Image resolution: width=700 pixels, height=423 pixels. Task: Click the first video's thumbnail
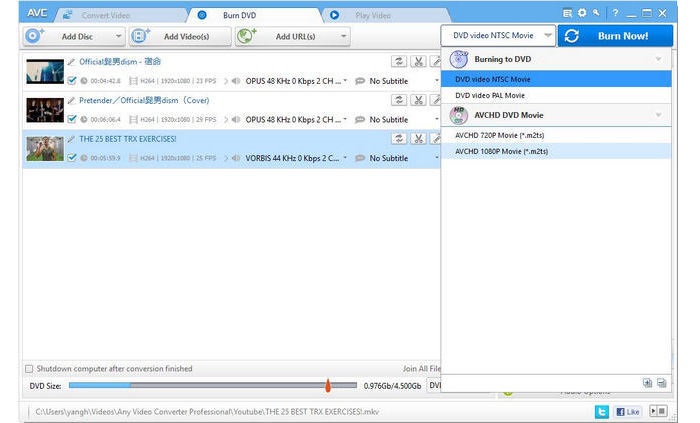tap(45, 71)
